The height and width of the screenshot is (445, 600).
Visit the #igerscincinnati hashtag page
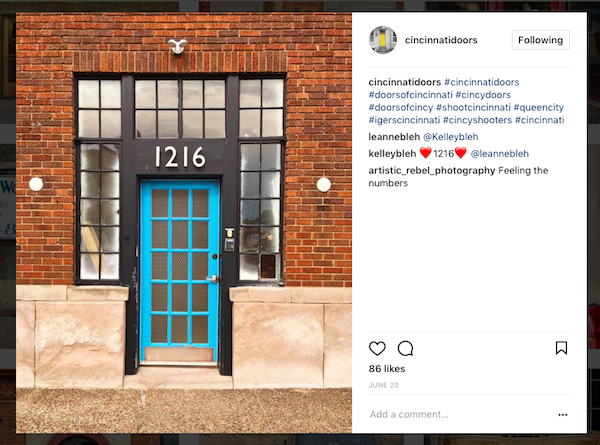[x=404, y=120]
